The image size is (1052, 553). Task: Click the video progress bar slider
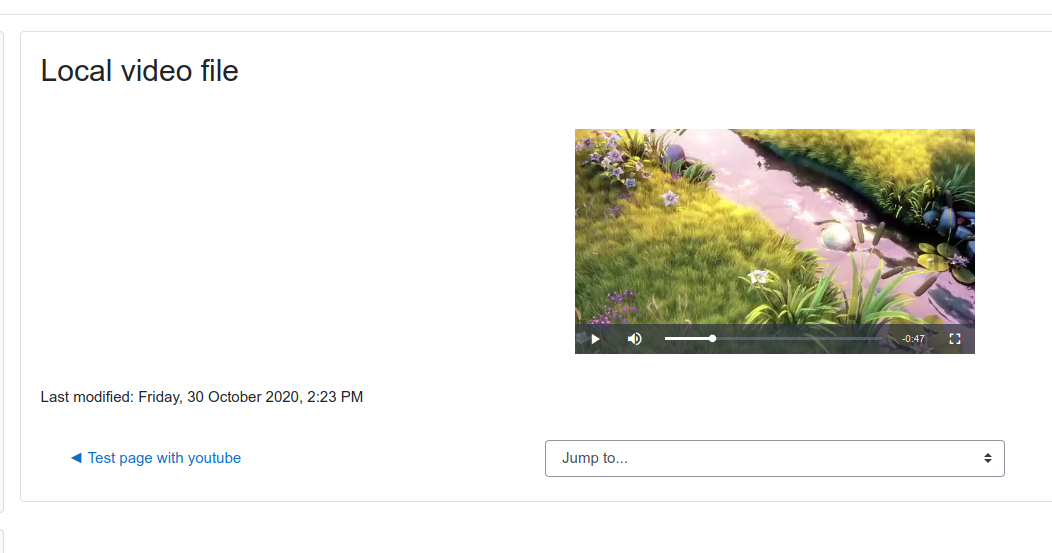pos(776,339)
